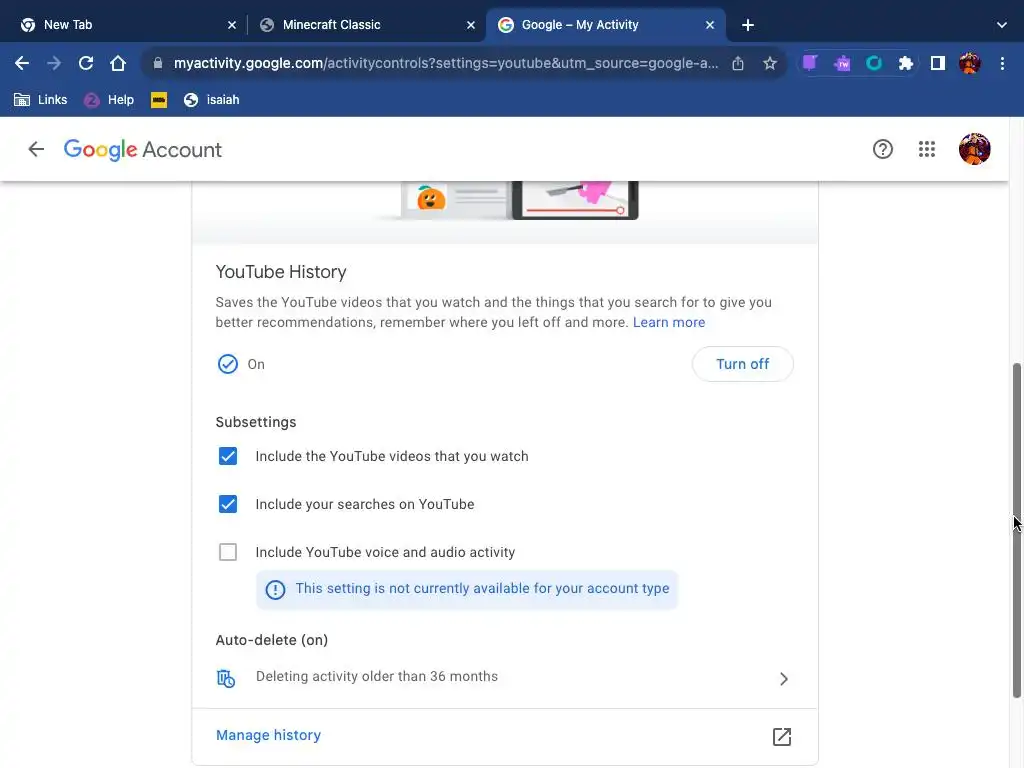Click the Turn off button

743,364
